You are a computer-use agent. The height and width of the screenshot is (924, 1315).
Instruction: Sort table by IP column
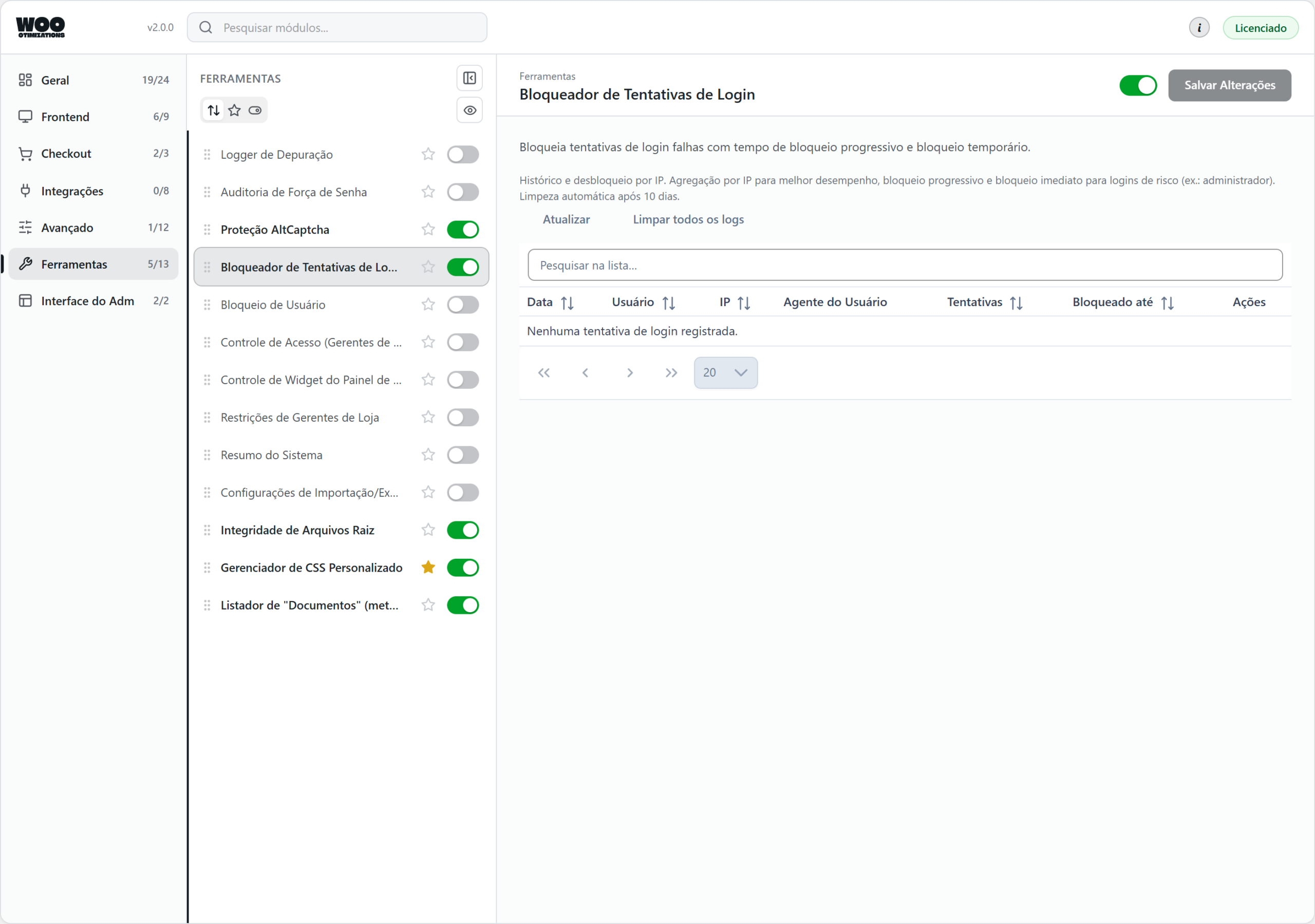click(743, 303)
